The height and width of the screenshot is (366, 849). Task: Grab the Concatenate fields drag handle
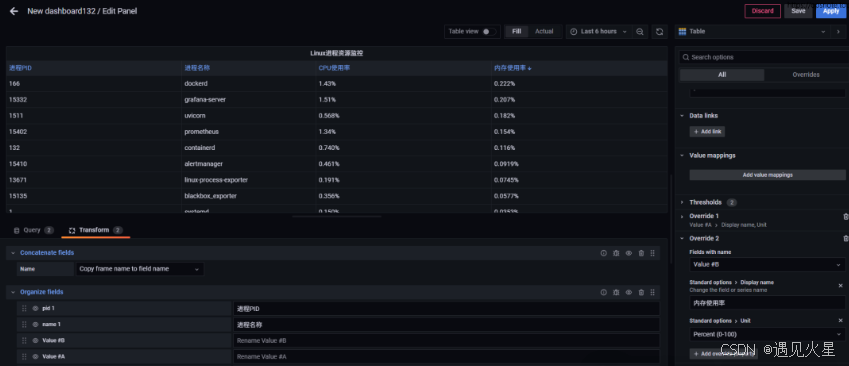[652, 253]
